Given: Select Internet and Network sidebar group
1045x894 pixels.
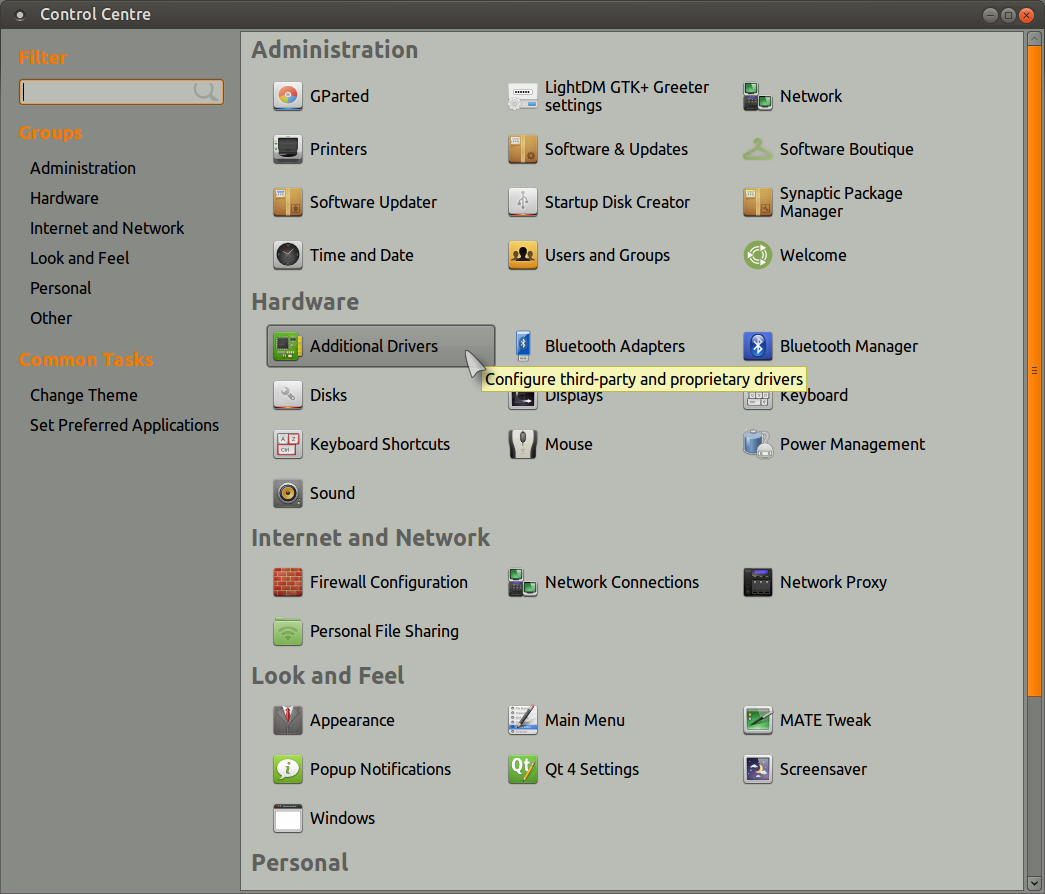Looking at the screenshot, I should pyautogui.click(x=107, y=228).
